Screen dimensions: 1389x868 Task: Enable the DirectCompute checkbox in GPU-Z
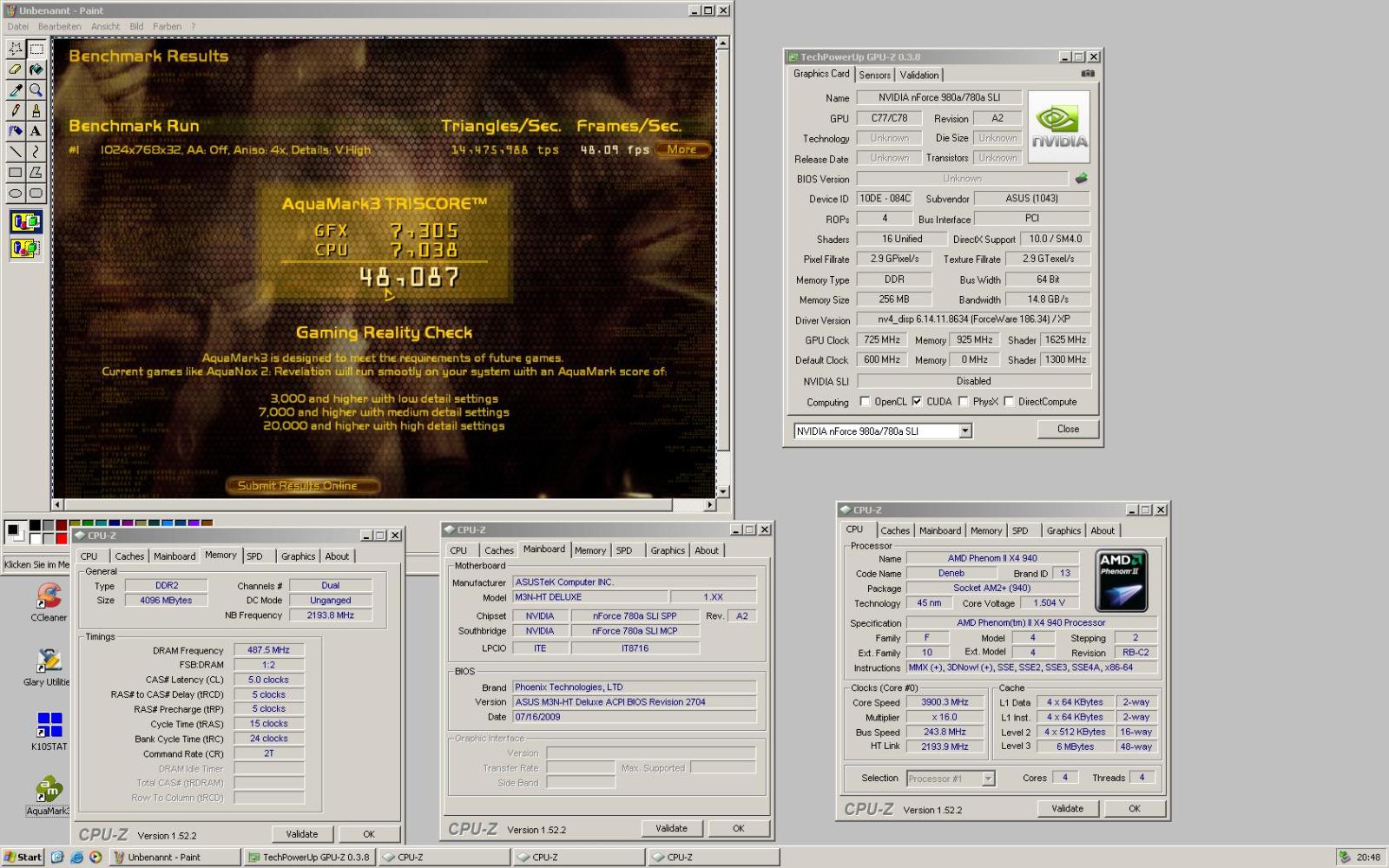pyautogui.click(x=1009, y=401)
